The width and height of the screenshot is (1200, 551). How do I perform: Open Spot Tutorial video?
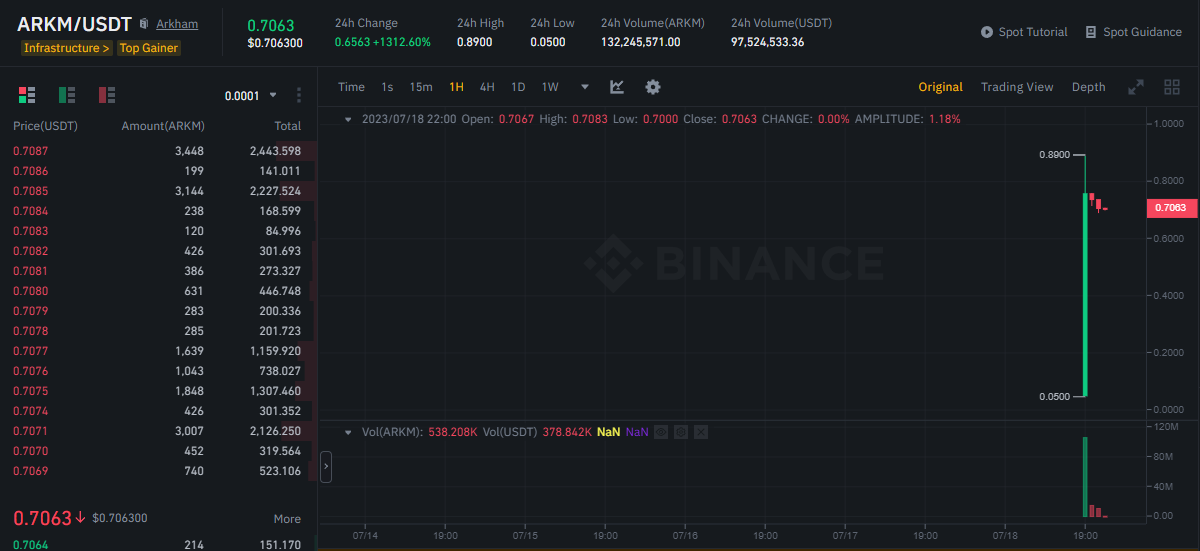coord(1024,32)
